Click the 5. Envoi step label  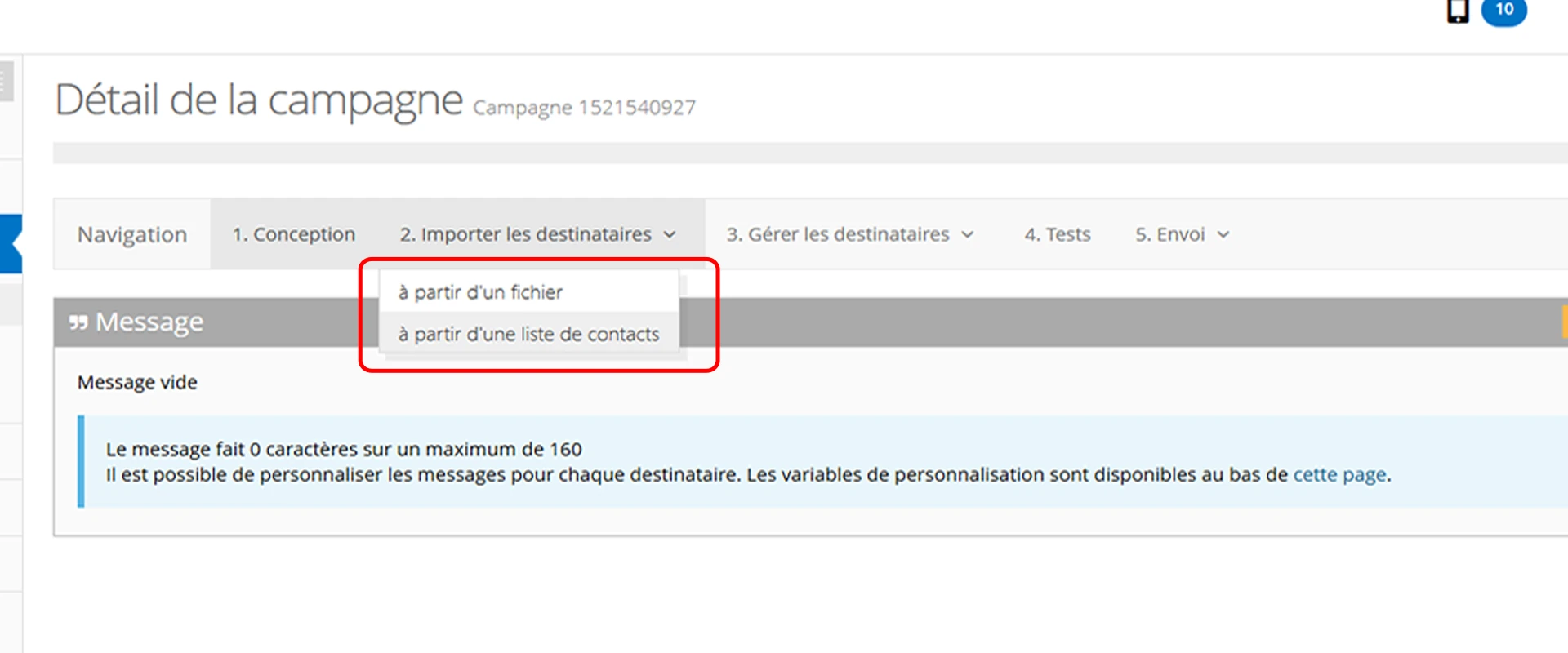(x=1169, y=234)
